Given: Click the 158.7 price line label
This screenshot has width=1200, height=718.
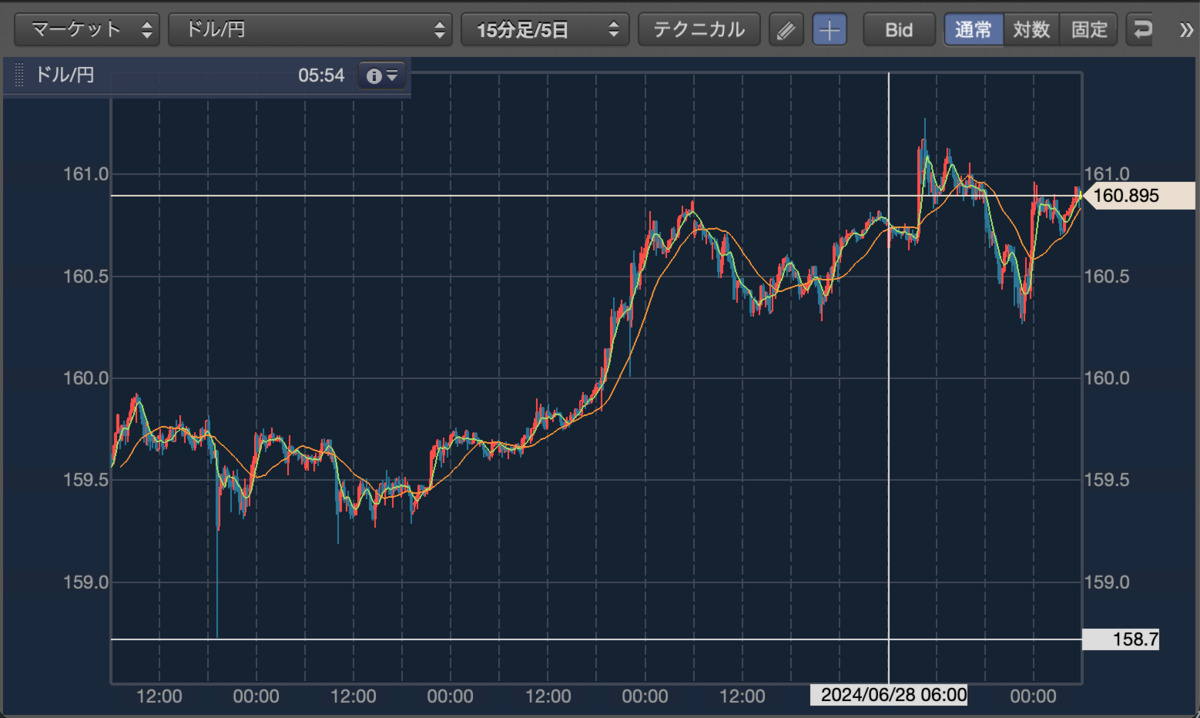Looking at the screenshot, I should (1121, 639).
